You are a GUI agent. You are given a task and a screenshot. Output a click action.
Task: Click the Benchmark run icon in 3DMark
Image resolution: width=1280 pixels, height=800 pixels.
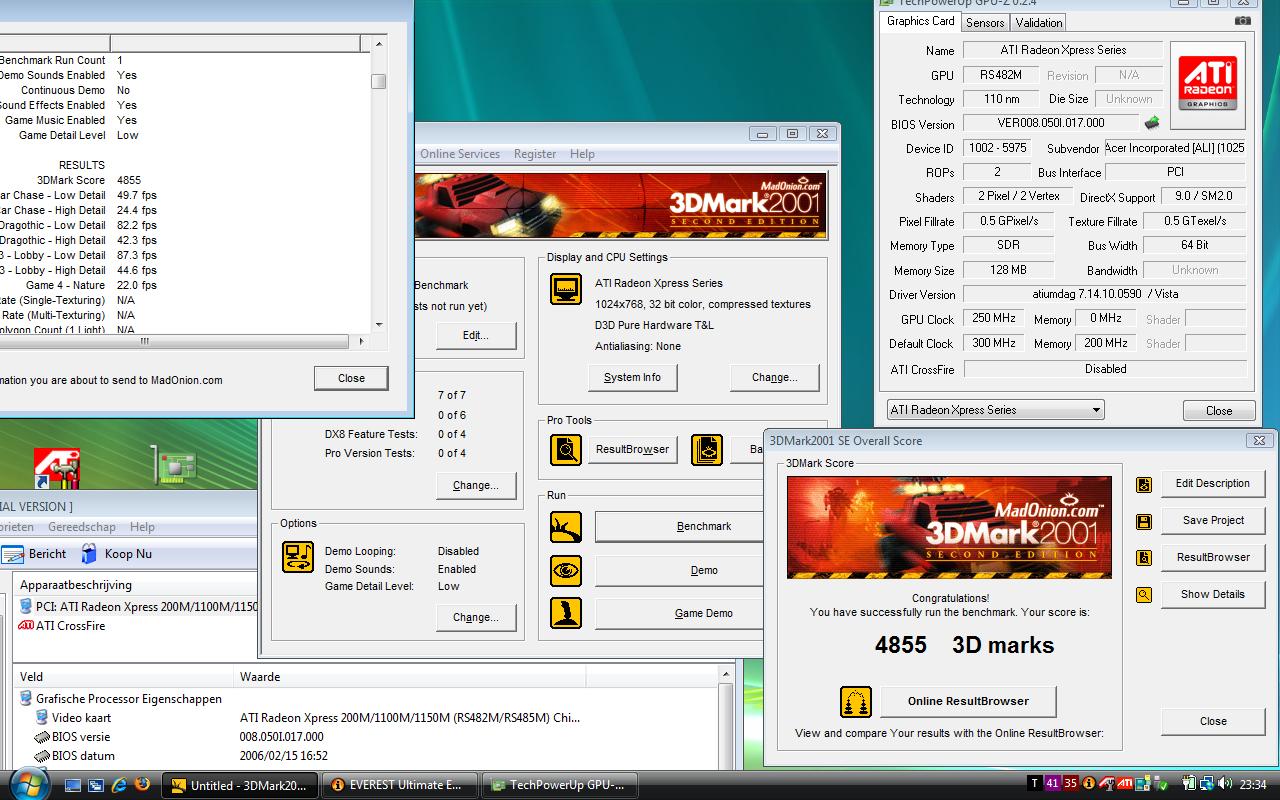tap(566, 527)
